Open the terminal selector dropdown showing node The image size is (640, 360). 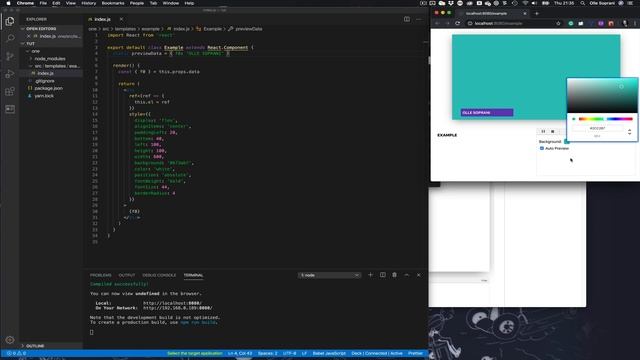(x=329, y=275)
